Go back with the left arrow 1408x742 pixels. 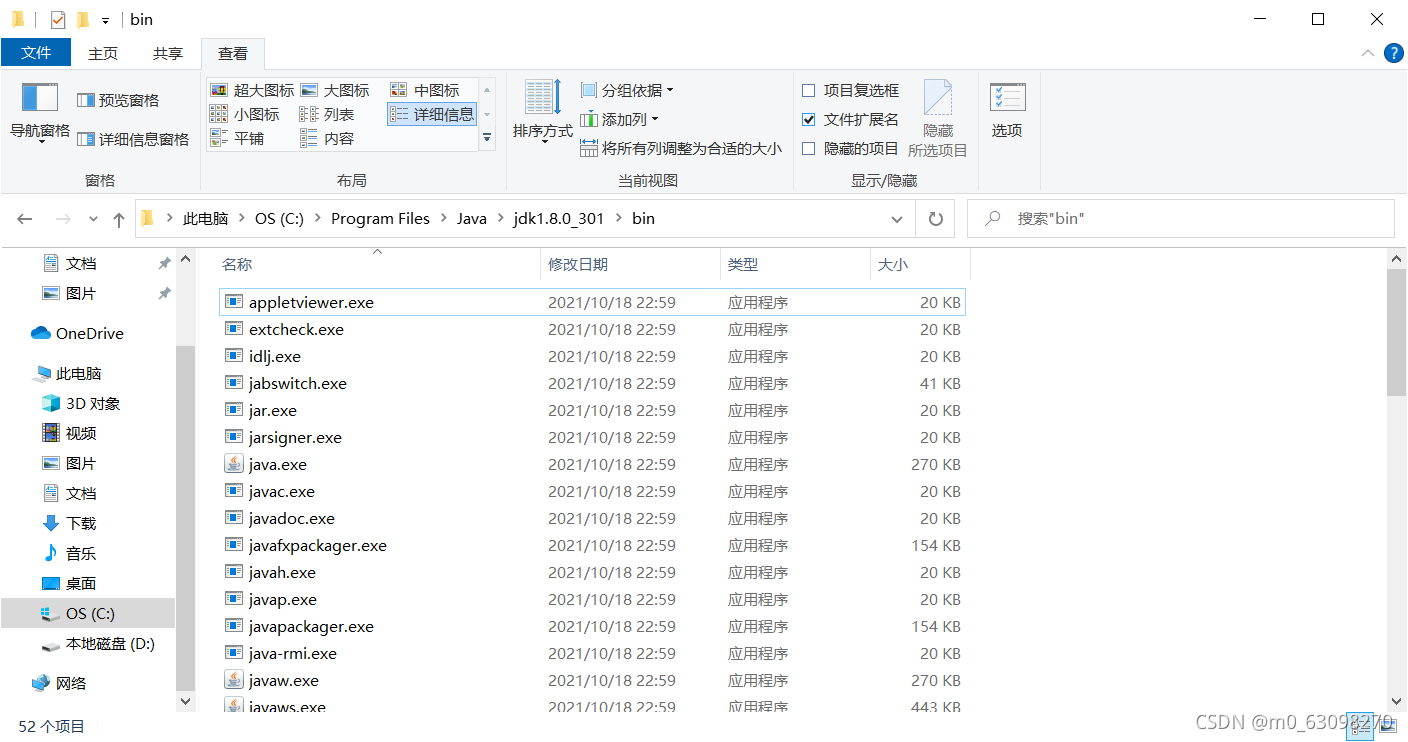click(x=25, y=219)
